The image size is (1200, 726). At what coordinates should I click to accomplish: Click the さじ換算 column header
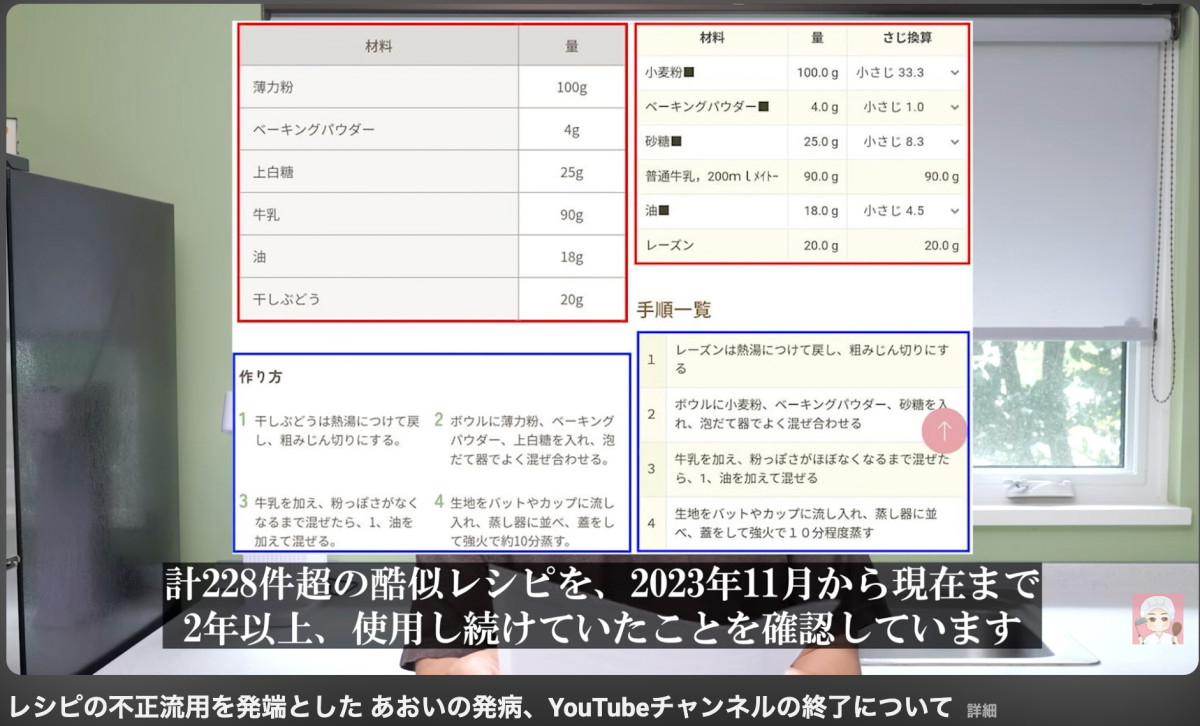coord(907,39)
